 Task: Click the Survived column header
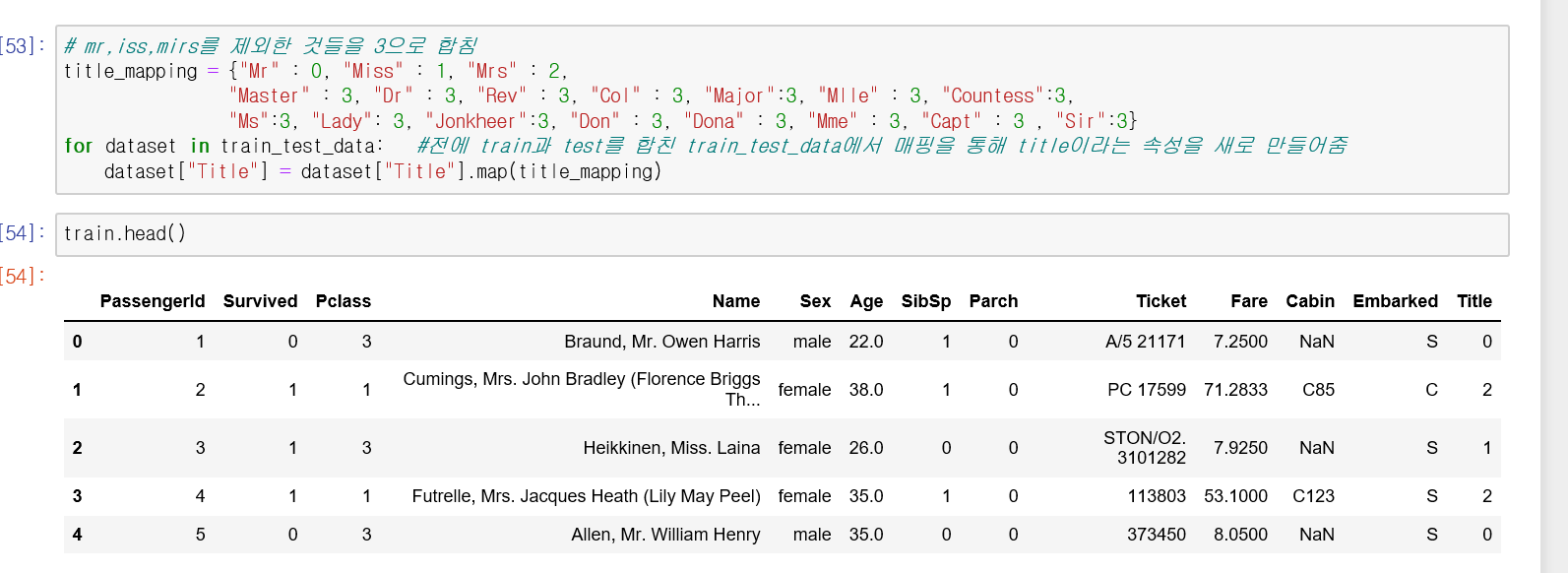(260, 301)
